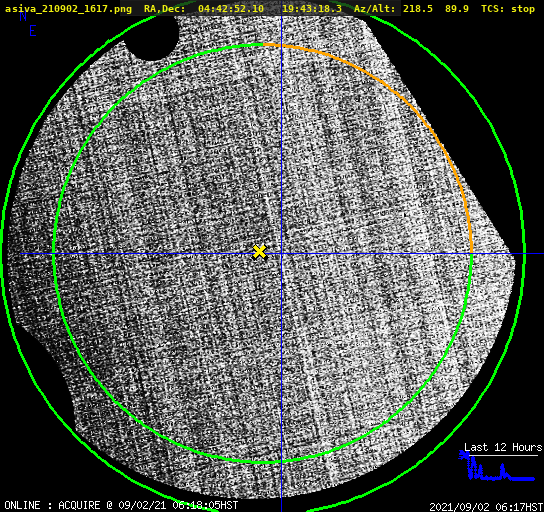Click where horizontal line meets inner green circle right
This screenshot has width=544, height=512.
click(471, 254)
